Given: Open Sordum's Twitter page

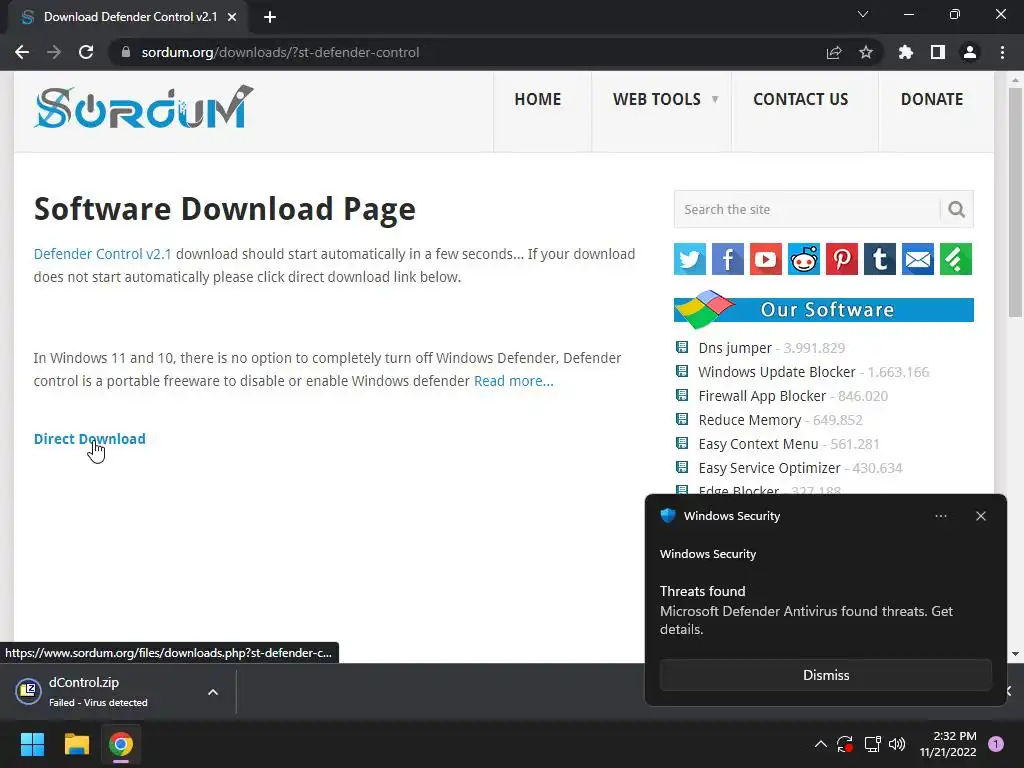Looking at the screenshot, I should tap(690, 259).
